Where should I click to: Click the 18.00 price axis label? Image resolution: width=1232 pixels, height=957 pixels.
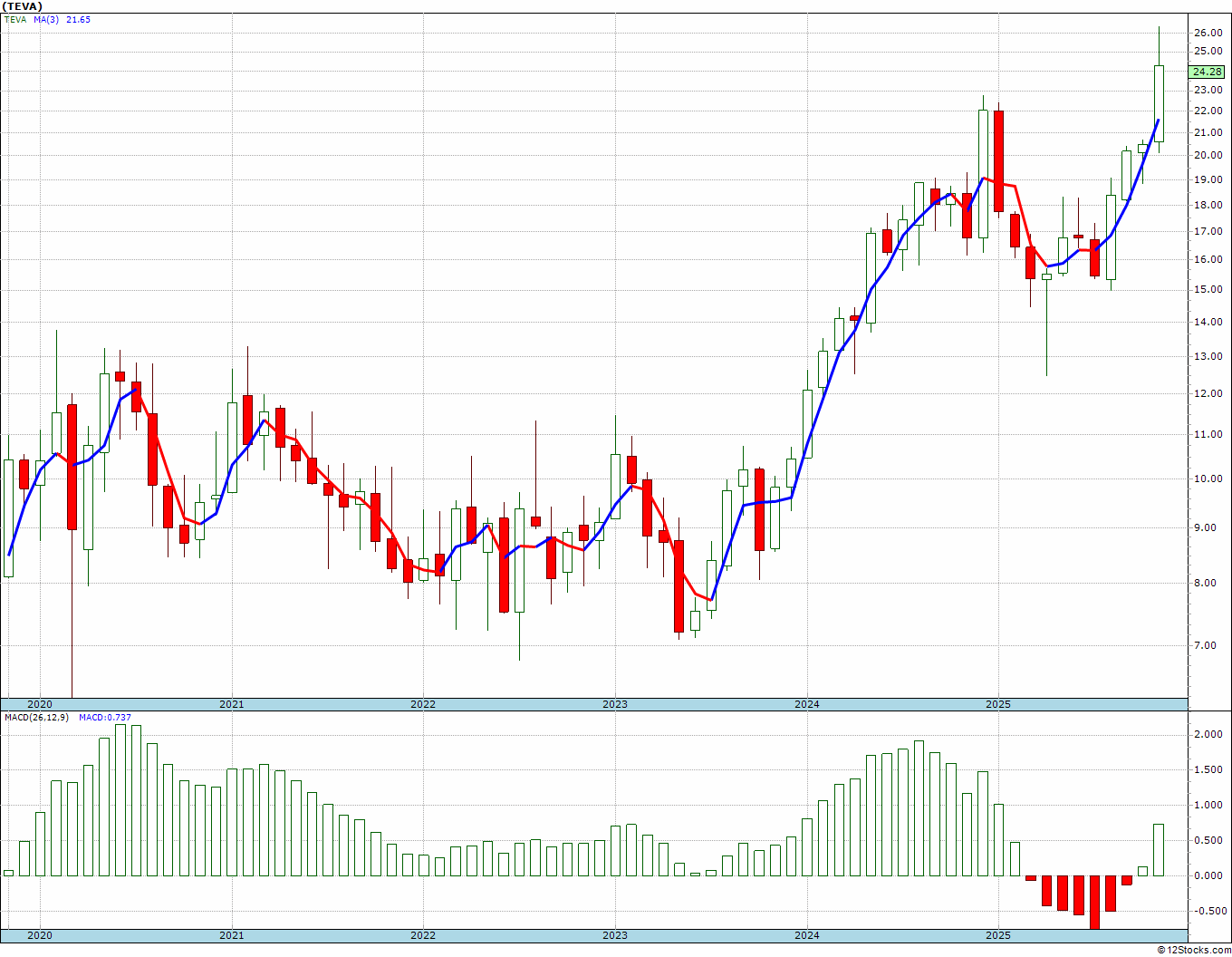coord(1208,205)
